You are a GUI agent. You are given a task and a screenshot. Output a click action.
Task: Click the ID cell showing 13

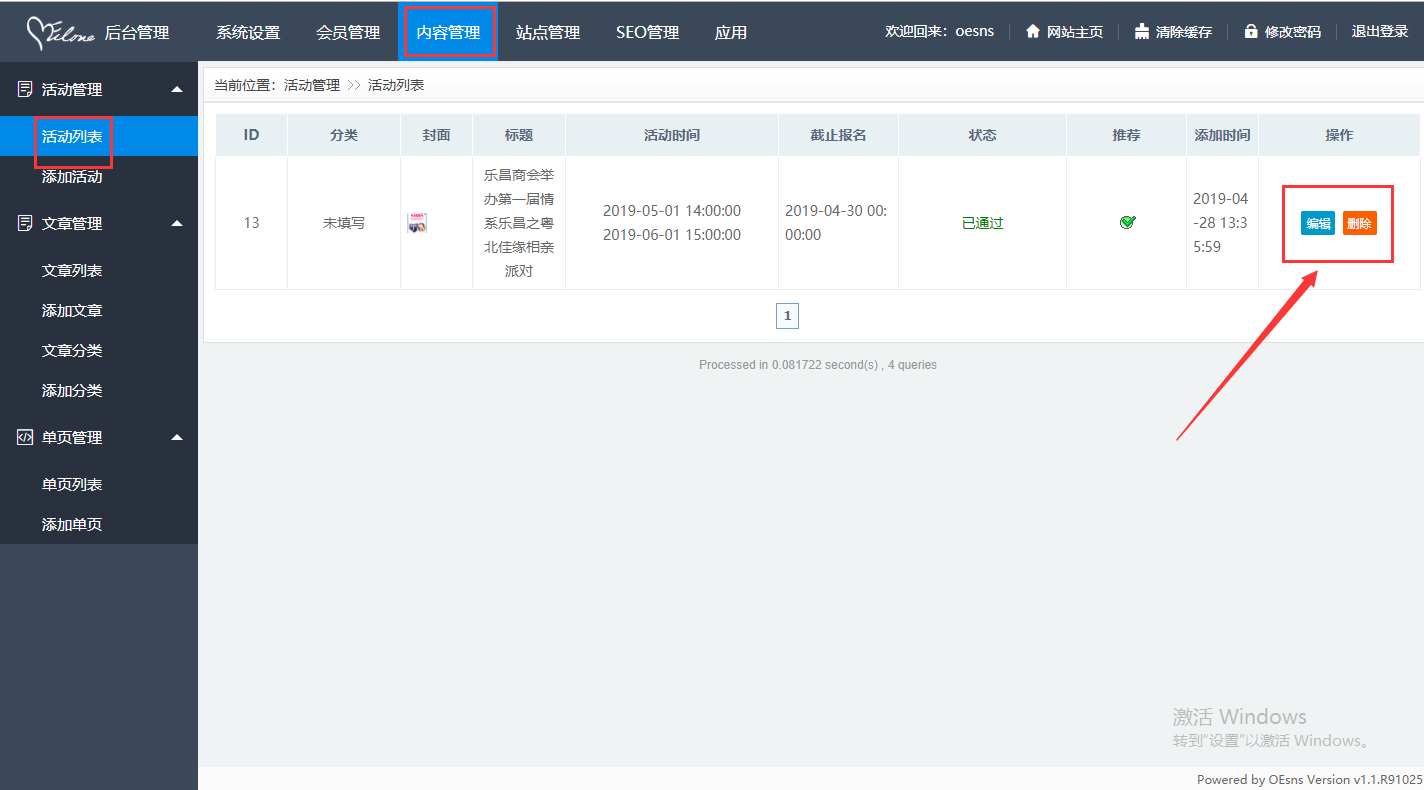(x=251, y=223)
